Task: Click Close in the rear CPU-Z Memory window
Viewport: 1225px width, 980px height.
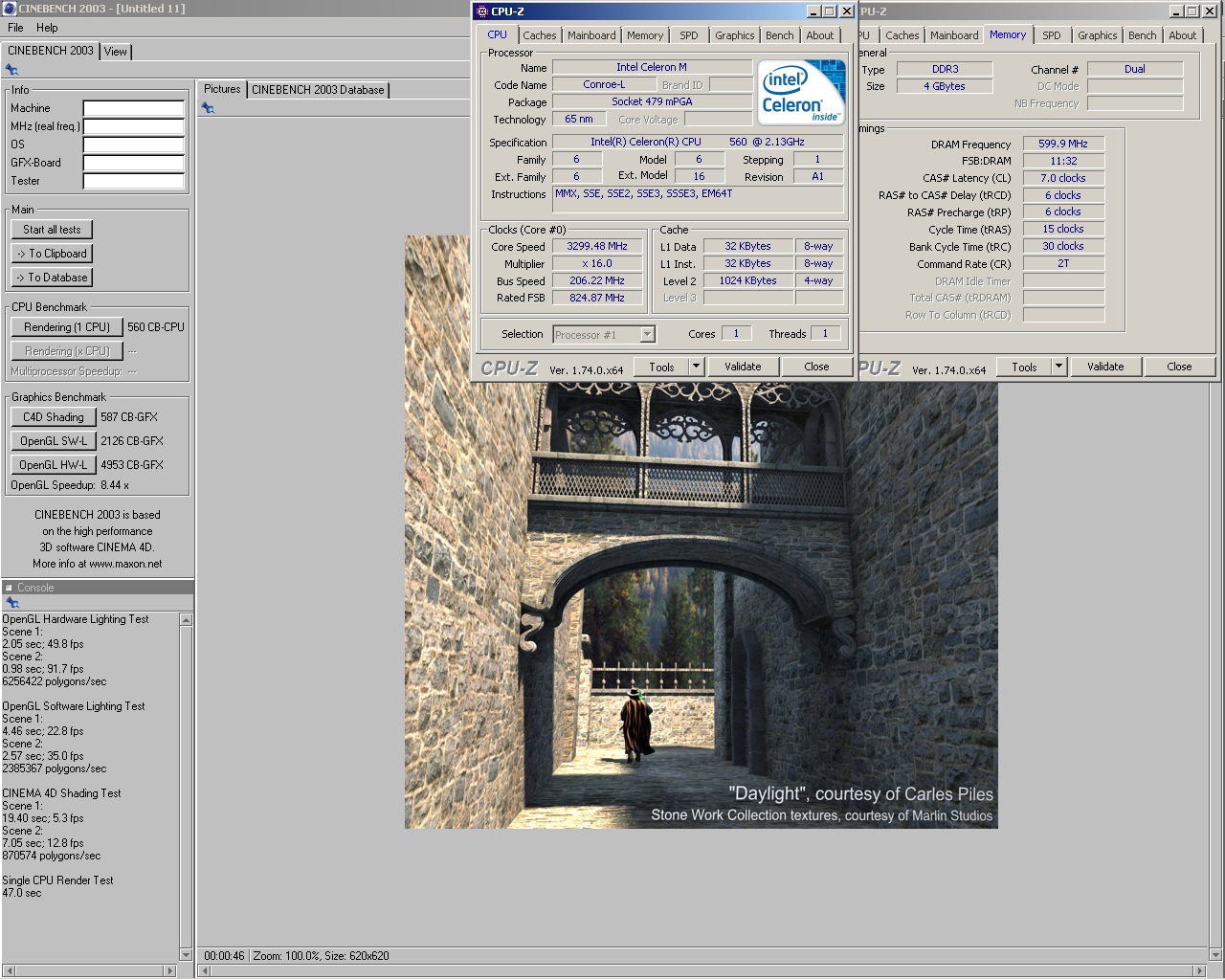Action: click(x=1179, y=367)
